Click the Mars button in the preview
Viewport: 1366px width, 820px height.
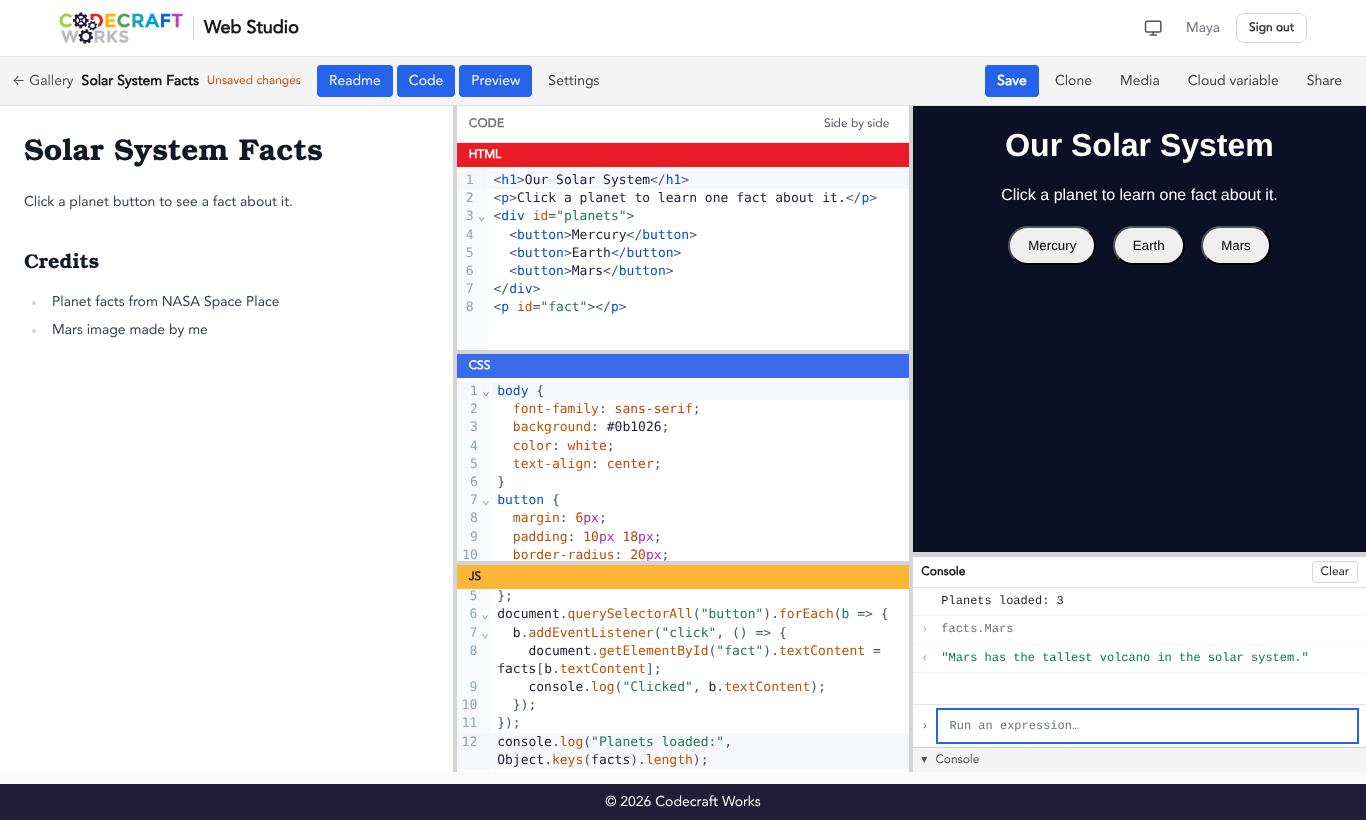coord(1236,245)
